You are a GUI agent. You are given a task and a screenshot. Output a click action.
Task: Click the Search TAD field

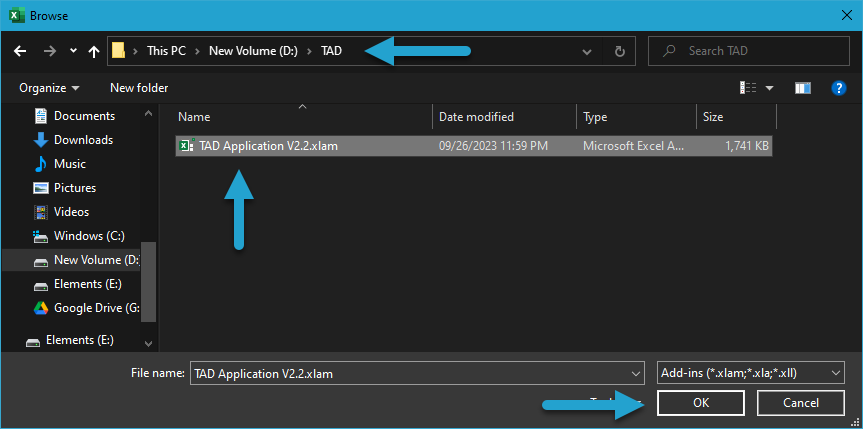click(x=749, y=51)
